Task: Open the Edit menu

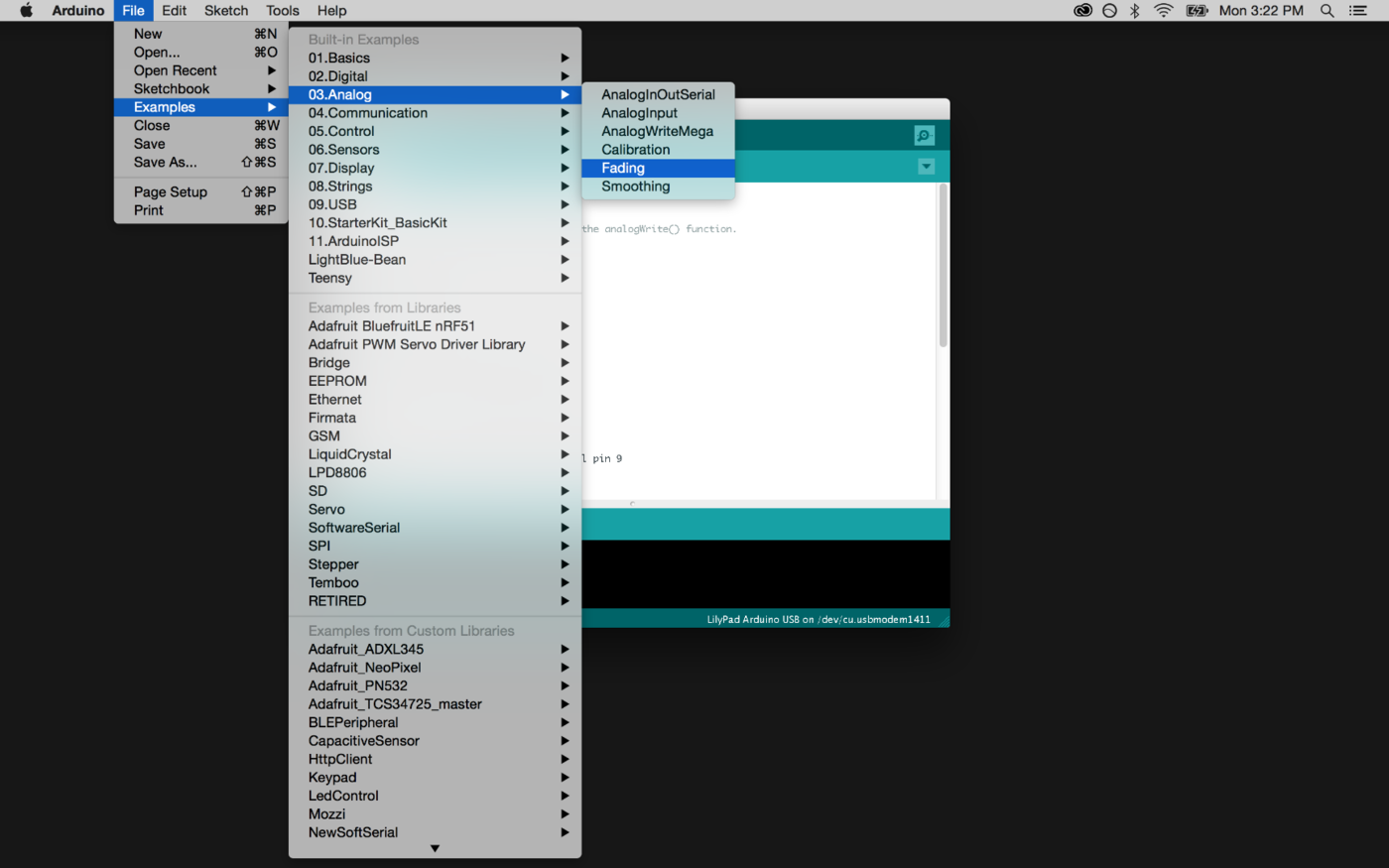Action: click(174, 10)
